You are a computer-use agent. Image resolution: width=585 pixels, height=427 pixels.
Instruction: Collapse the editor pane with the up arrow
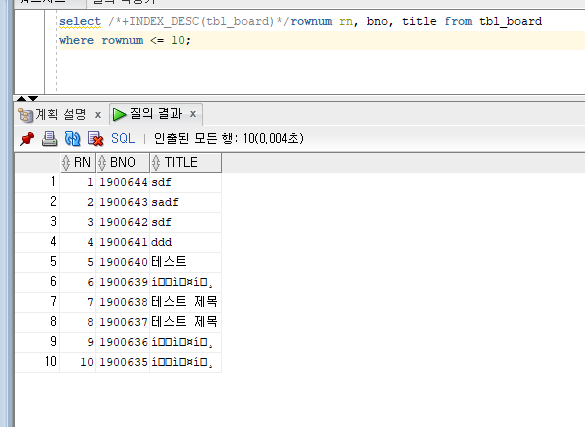22,98
